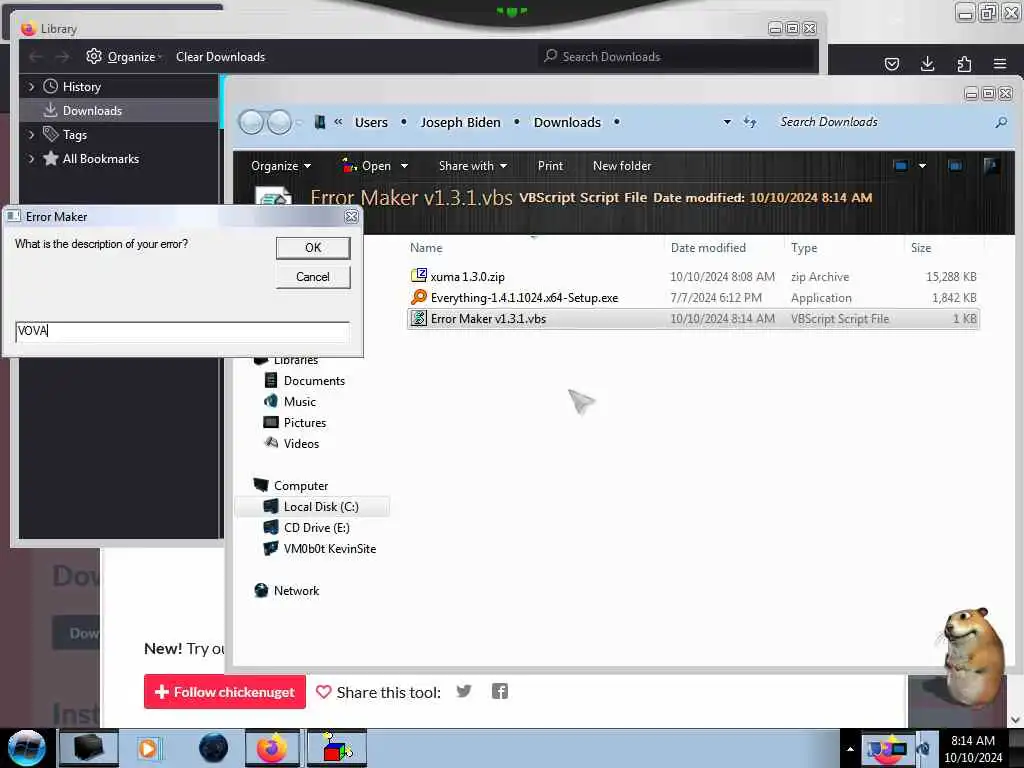This screenshot has width=1024, height=768.
Task: Open address bar history dropdown arrow
Action: coord(727,122)
